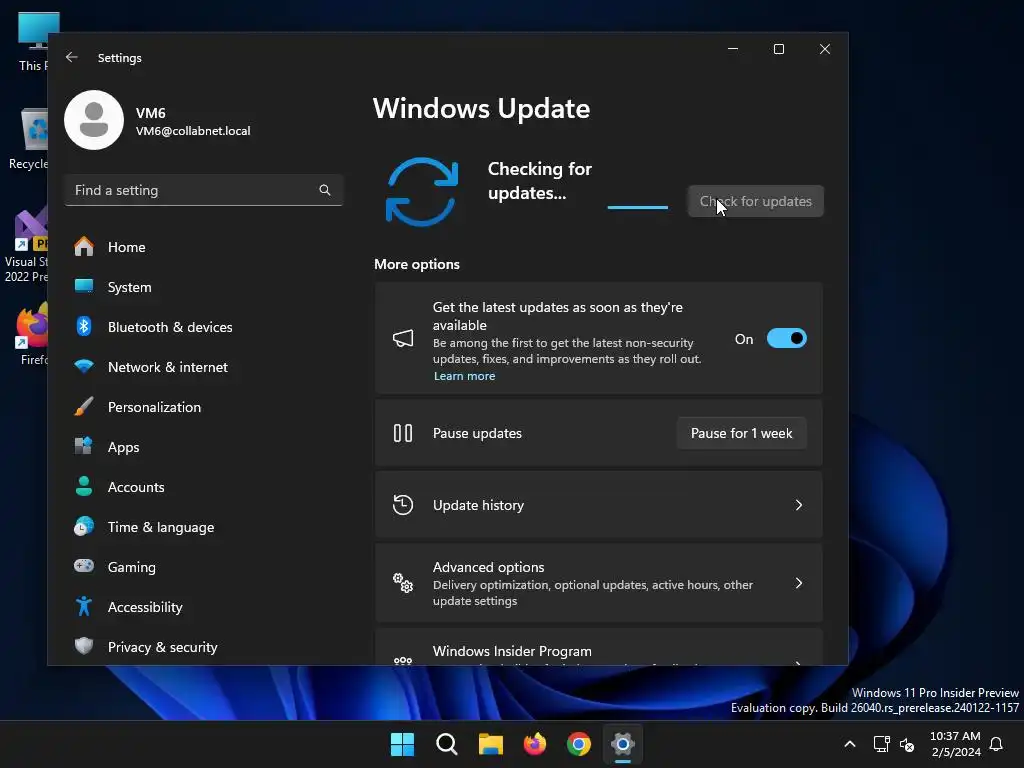
Task: Click the Apps icon in sidebar
Action: [84, 447]
